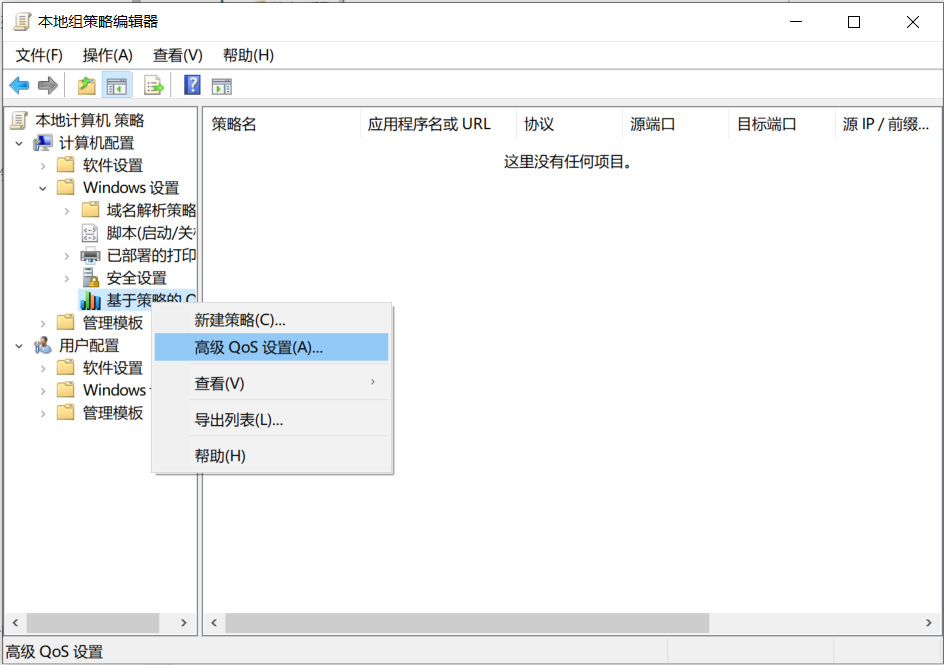Click the 目标端口 column header
Viewport: 944px width, 665px height.
(782, 124)
